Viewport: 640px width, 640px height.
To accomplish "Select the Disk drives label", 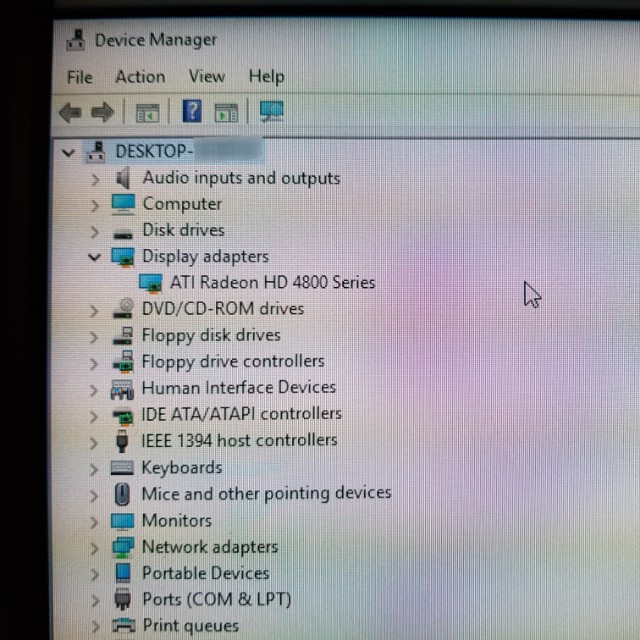I will click(184, 230).
